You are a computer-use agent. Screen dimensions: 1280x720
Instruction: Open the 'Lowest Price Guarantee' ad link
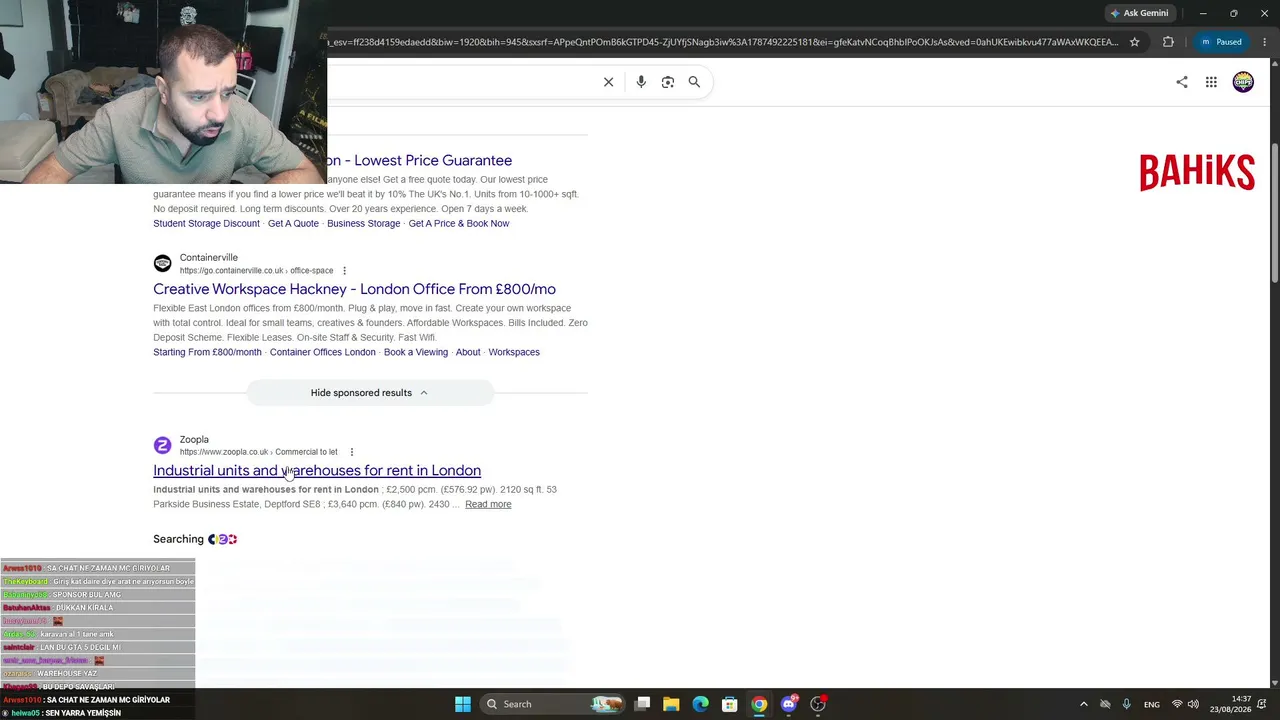click(420, 160)
